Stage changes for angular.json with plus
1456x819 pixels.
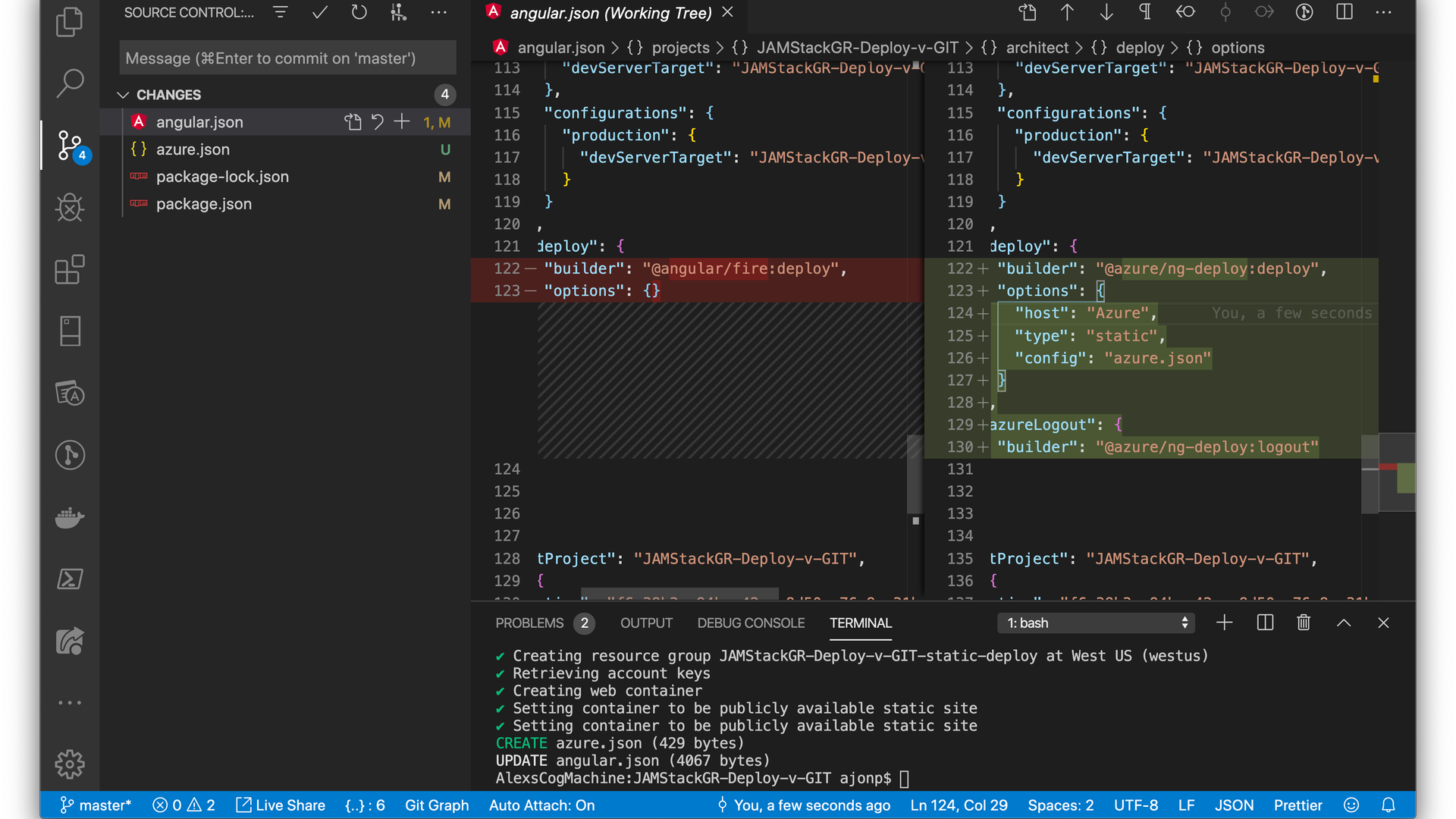(x=402, y=122)
